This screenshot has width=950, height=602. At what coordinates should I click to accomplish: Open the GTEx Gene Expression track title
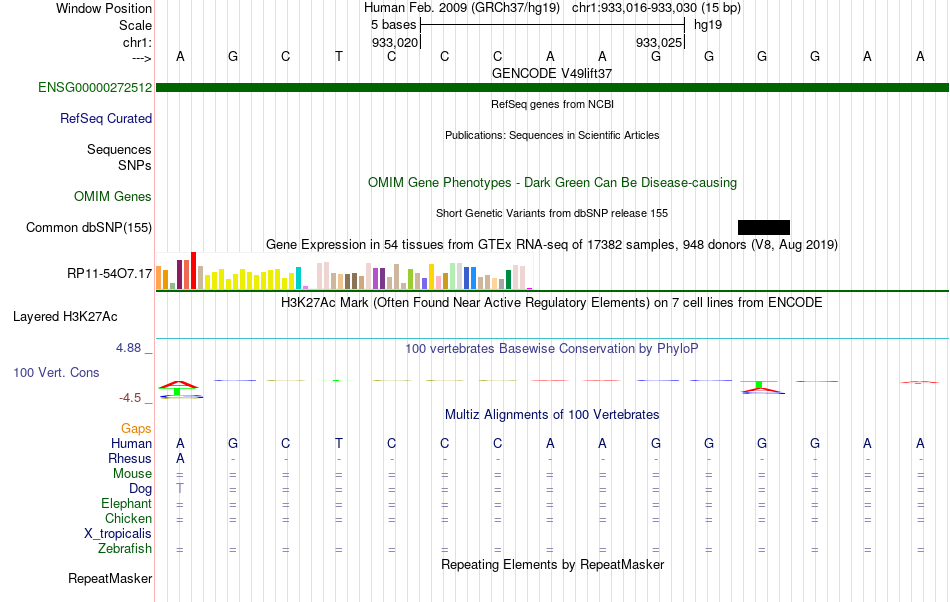point(552,244)
